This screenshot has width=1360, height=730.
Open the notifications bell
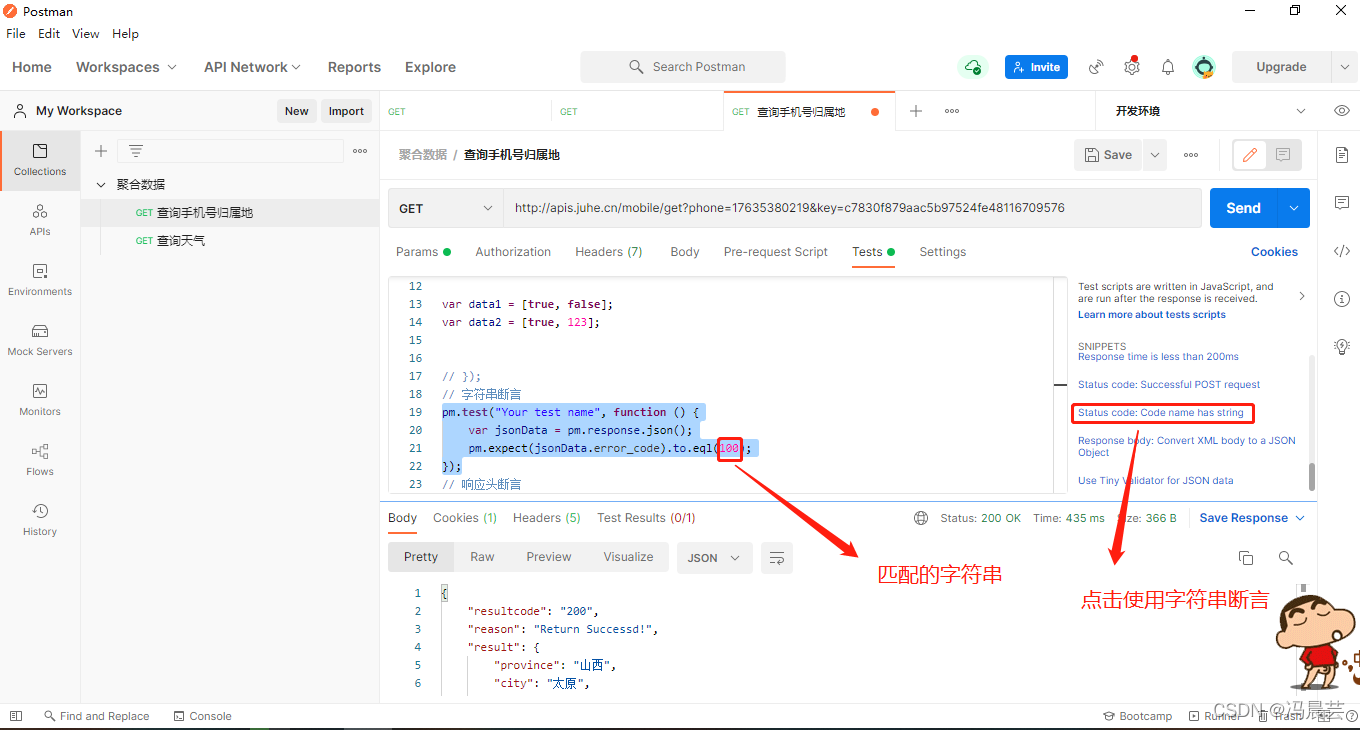(1168, 67)
